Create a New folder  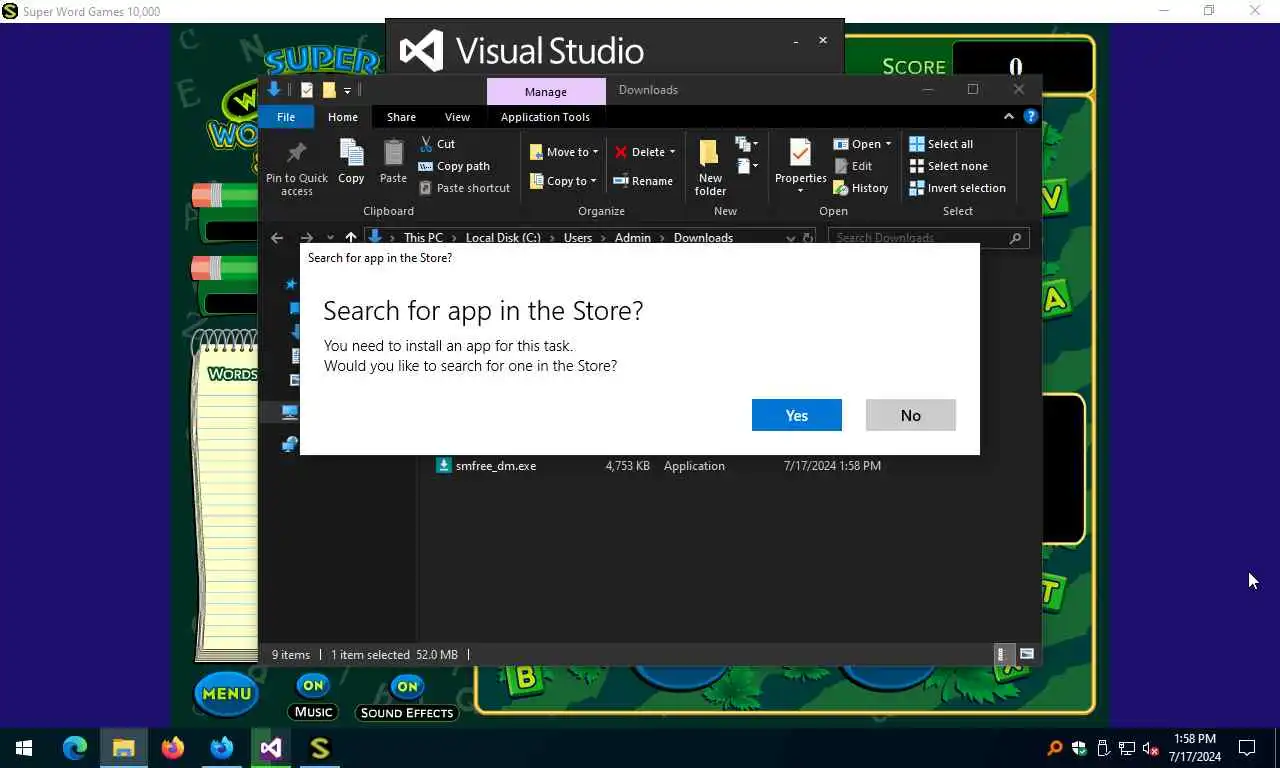point(710,168)
